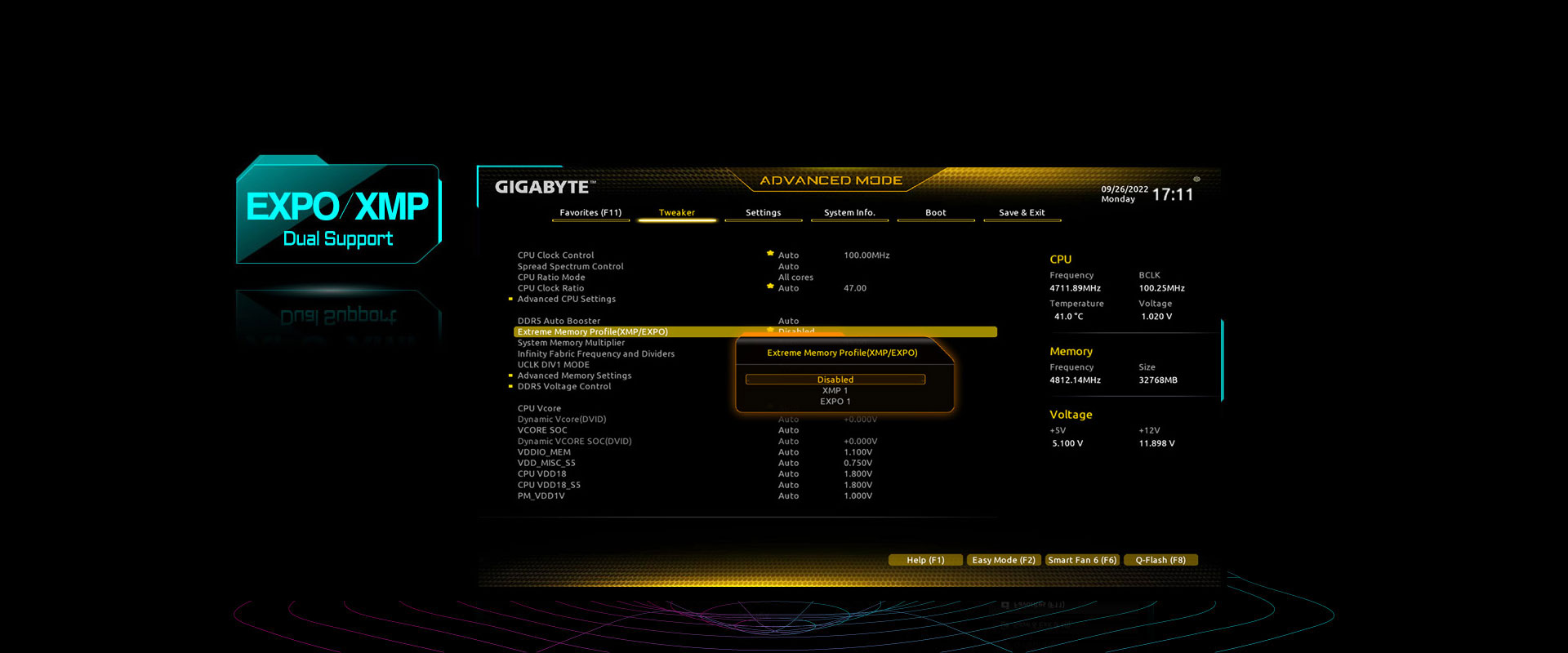
Task: Select the Save & Exit tab
Action: click(x=1022, y=213)
